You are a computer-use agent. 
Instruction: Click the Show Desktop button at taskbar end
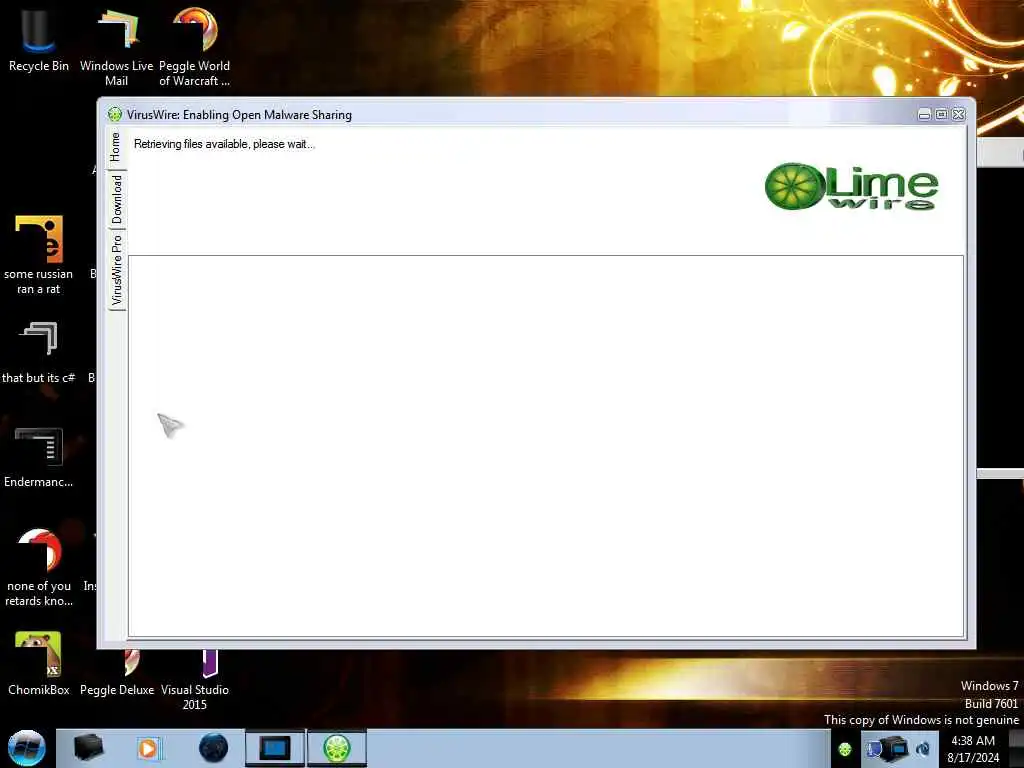1016,748
